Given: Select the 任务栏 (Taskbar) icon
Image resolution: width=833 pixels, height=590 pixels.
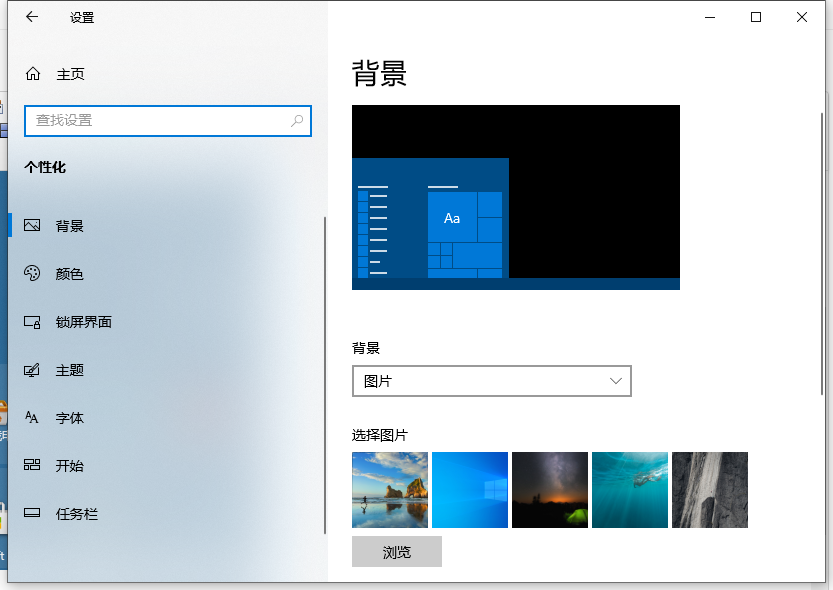Looking at the screenshot, I should 33,514.
